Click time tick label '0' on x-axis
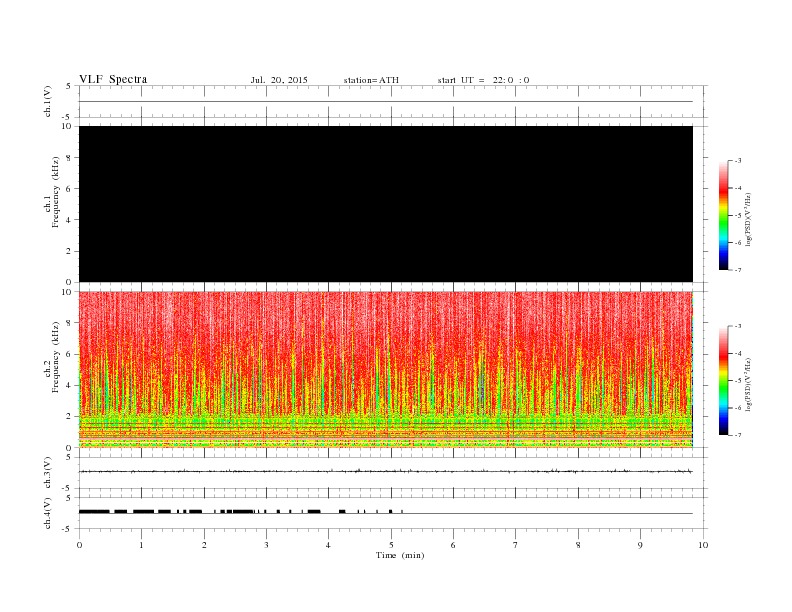 point(79,545)
